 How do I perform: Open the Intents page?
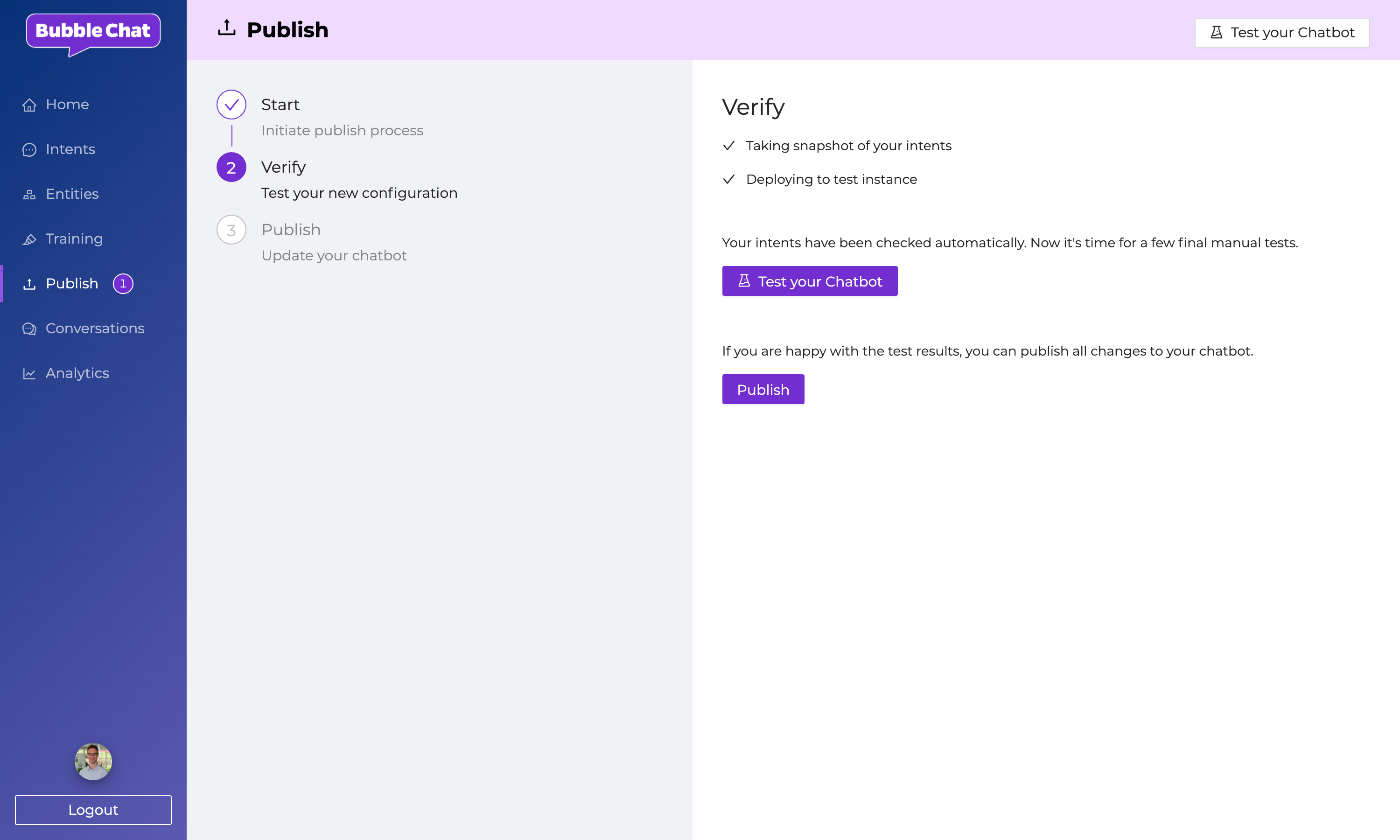70,149
